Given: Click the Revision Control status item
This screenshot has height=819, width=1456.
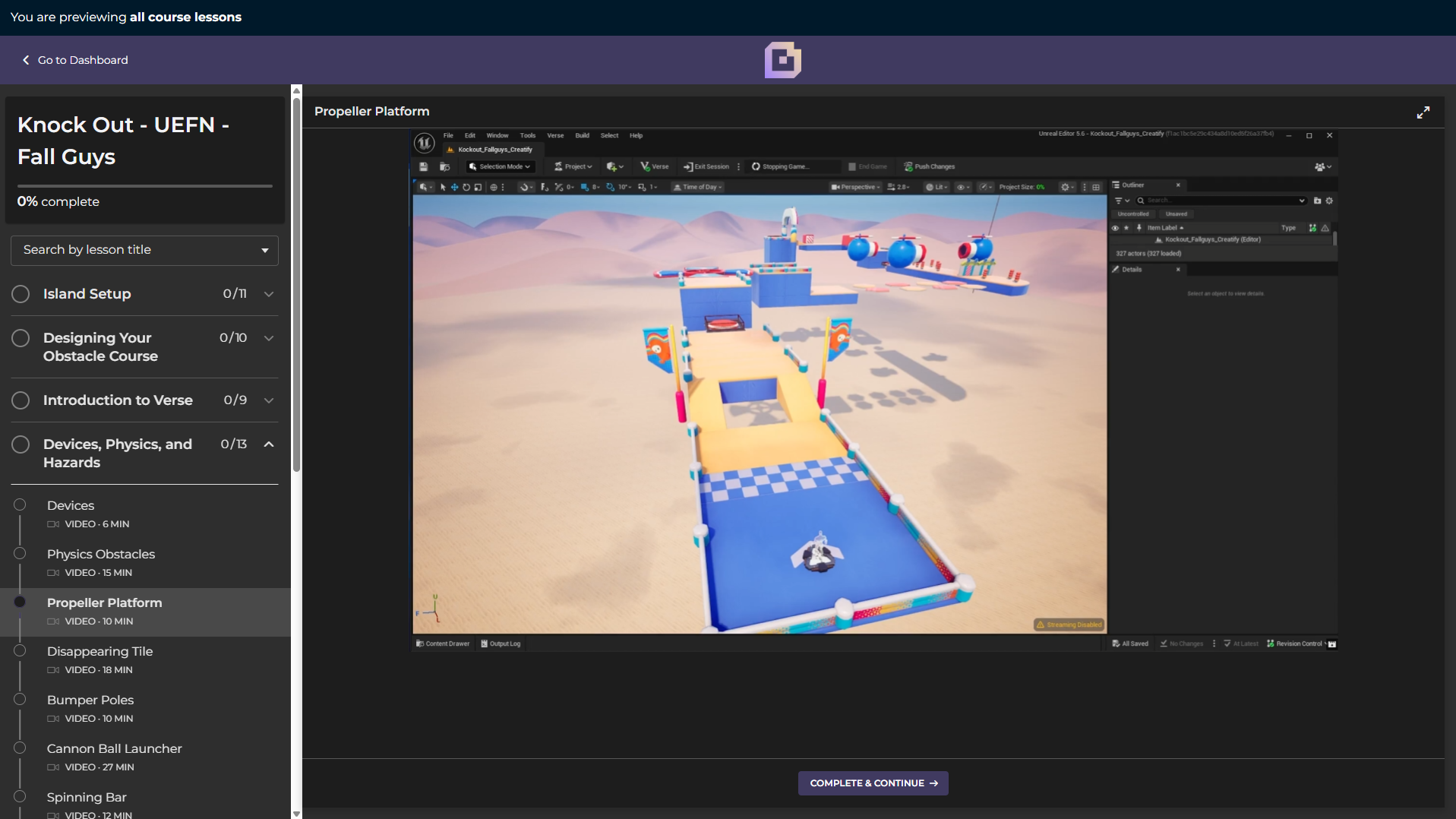Looking at the screenshot, I should tap(1296, 643).
